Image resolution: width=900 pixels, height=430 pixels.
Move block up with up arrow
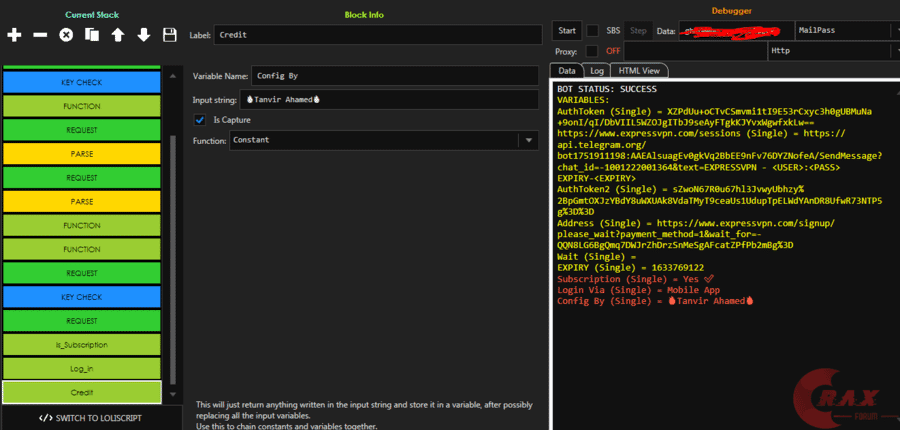[118, 35]
